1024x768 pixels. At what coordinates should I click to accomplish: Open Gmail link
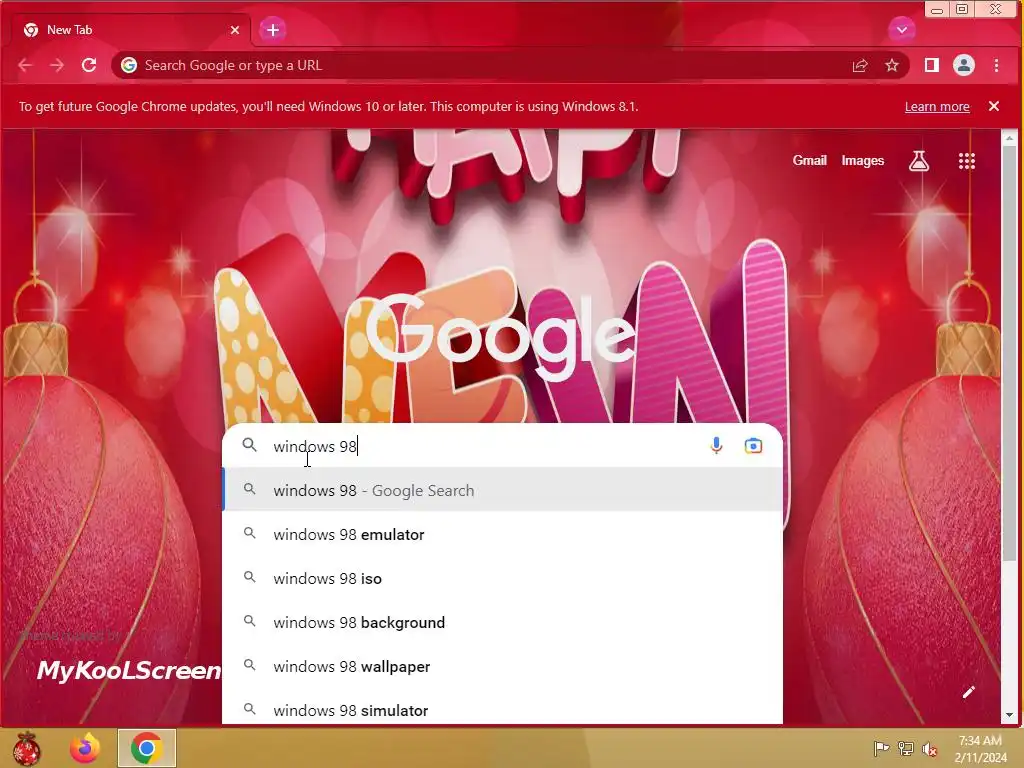(x=810, y=161)
